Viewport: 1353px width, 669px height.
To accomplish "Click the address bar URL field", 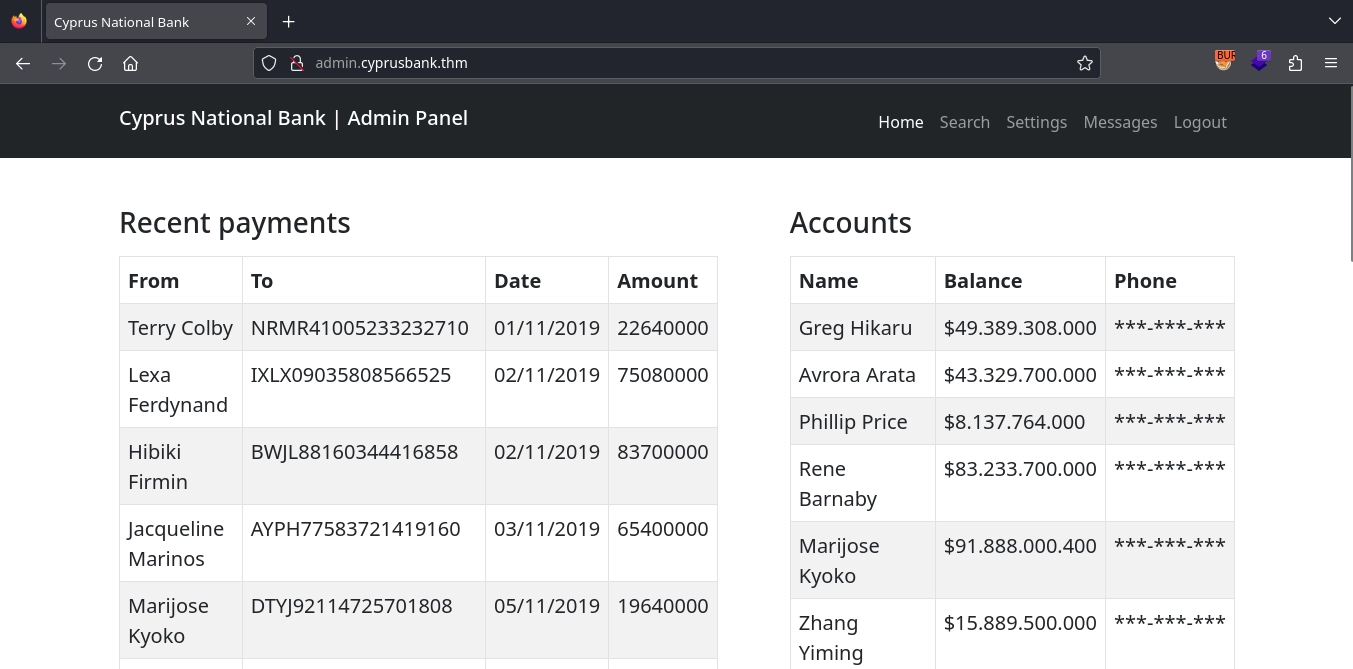I will coord(680,63).
